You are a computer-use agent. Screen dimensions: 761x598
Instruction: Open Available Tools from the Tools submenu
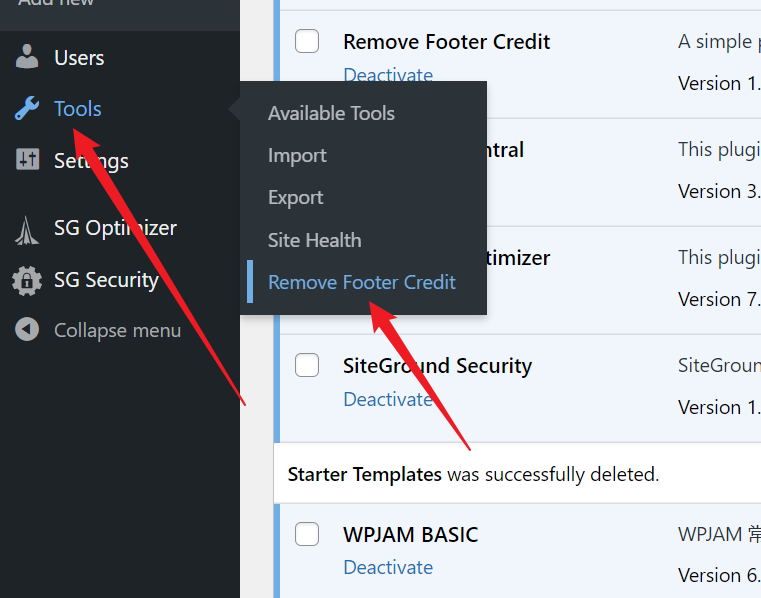(331, 114)
